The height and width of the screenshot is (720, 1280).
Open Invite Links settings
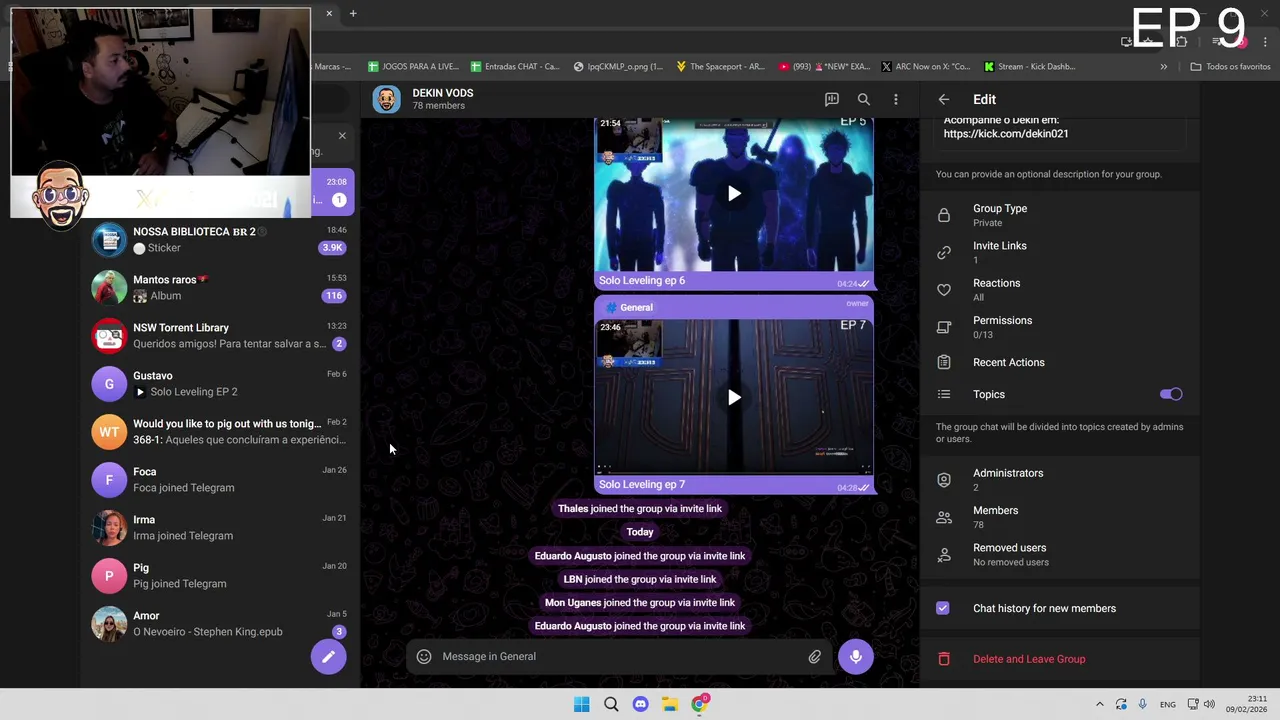[1060, 252]
